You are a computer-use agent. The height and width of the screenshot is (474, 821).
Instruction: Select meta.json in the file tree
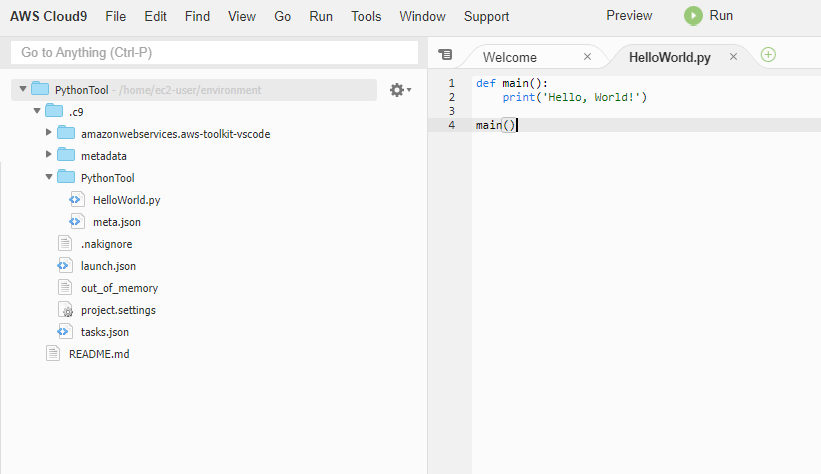pos(117,222)
